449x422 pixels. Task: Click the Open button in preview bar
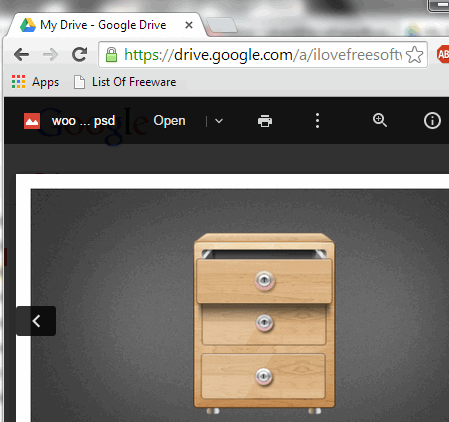tap(169, 121)
